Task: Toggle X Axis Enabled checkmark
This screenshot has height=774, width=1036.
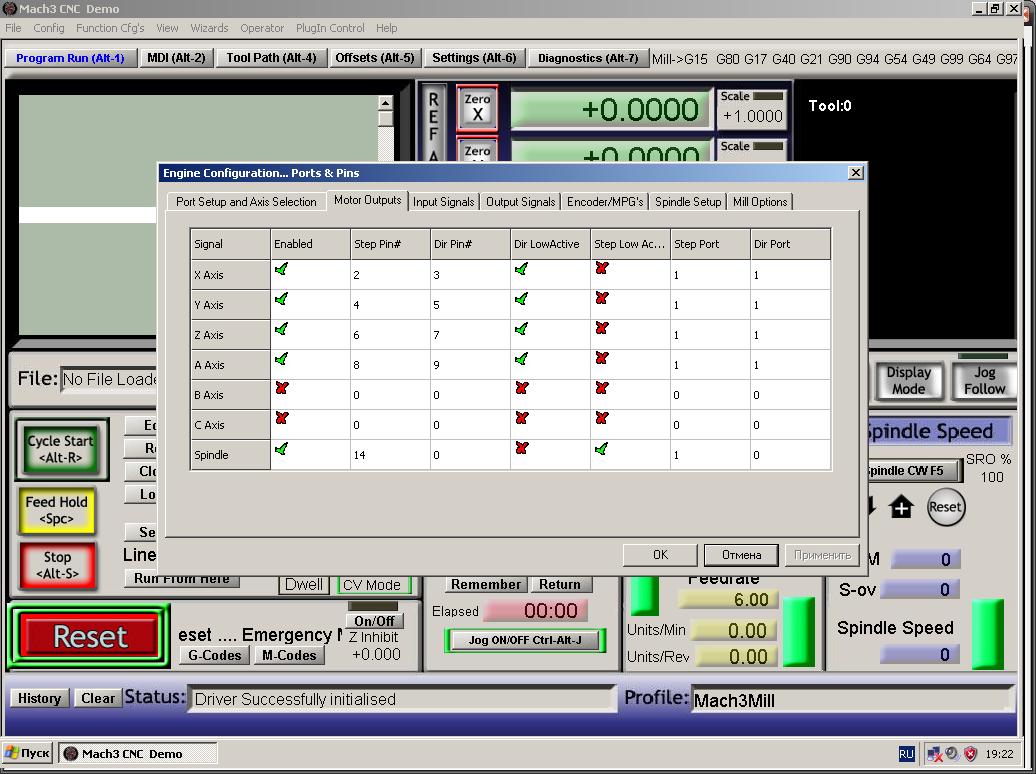Action: click(x=281, y=269)
